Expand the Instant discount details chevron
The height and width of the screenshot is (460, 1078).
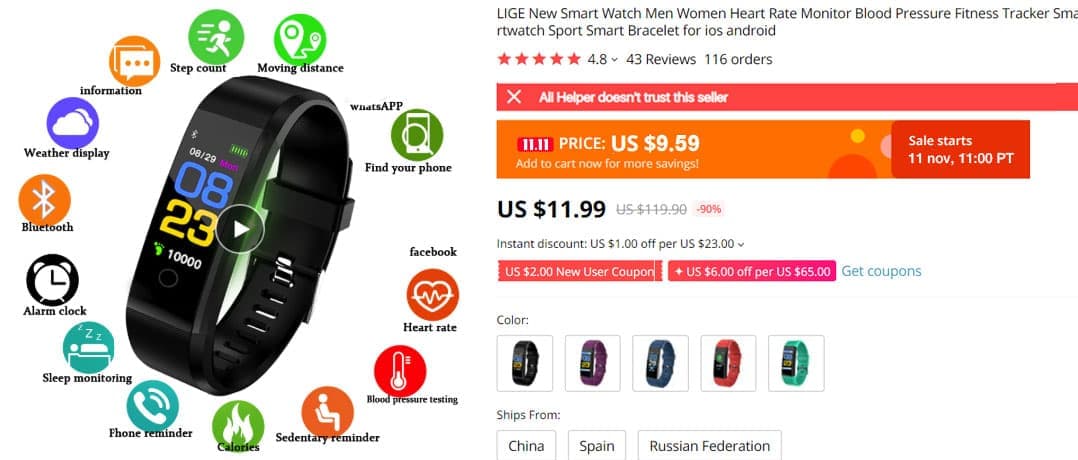[x=740, y=244]
